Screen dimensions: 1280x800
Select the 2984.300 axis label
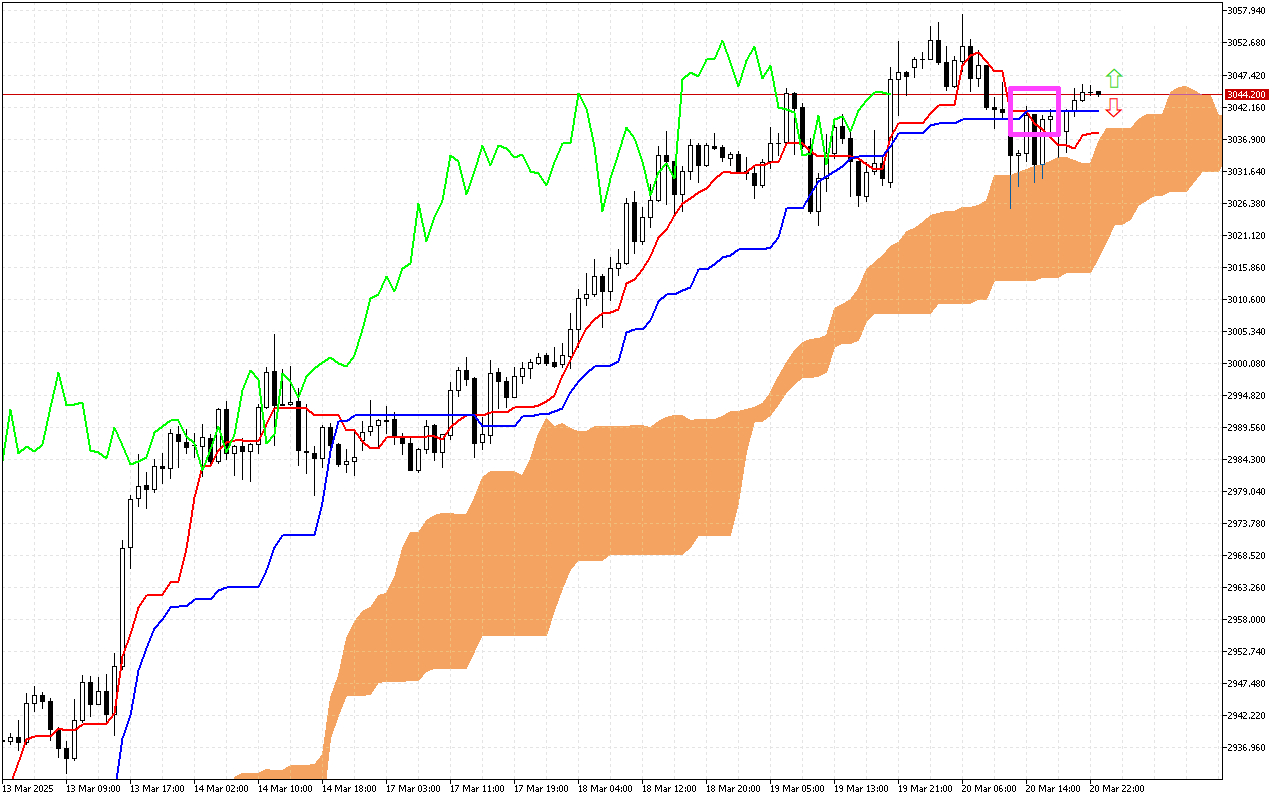tap(1247, 459)
